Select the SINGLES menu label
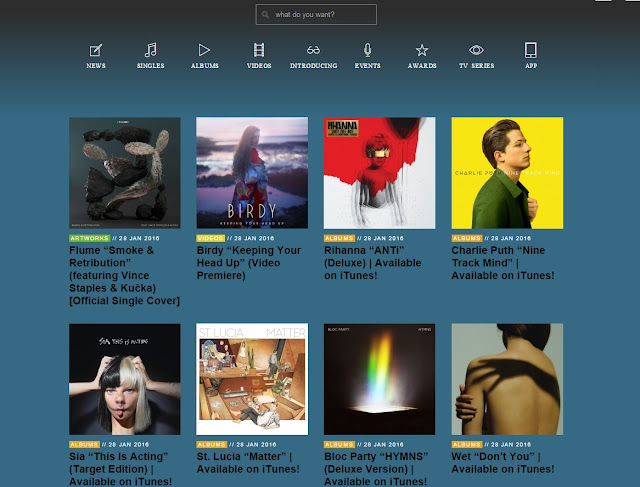Screen dimensions: 640x487 (151, 66)
